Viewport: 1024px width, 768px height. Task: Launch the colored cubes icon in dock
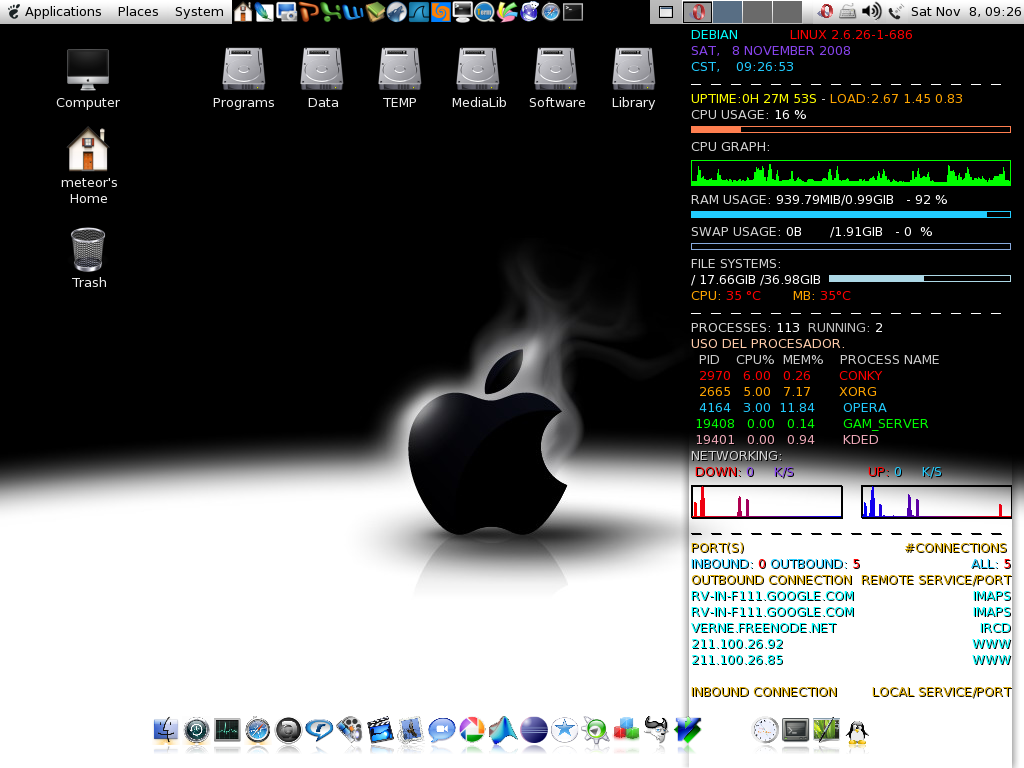click(626, 730)
